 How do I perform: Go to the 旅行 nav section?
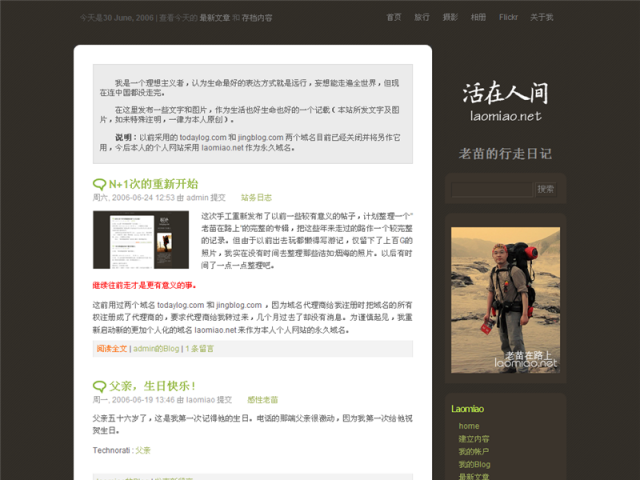pos(422,17)
